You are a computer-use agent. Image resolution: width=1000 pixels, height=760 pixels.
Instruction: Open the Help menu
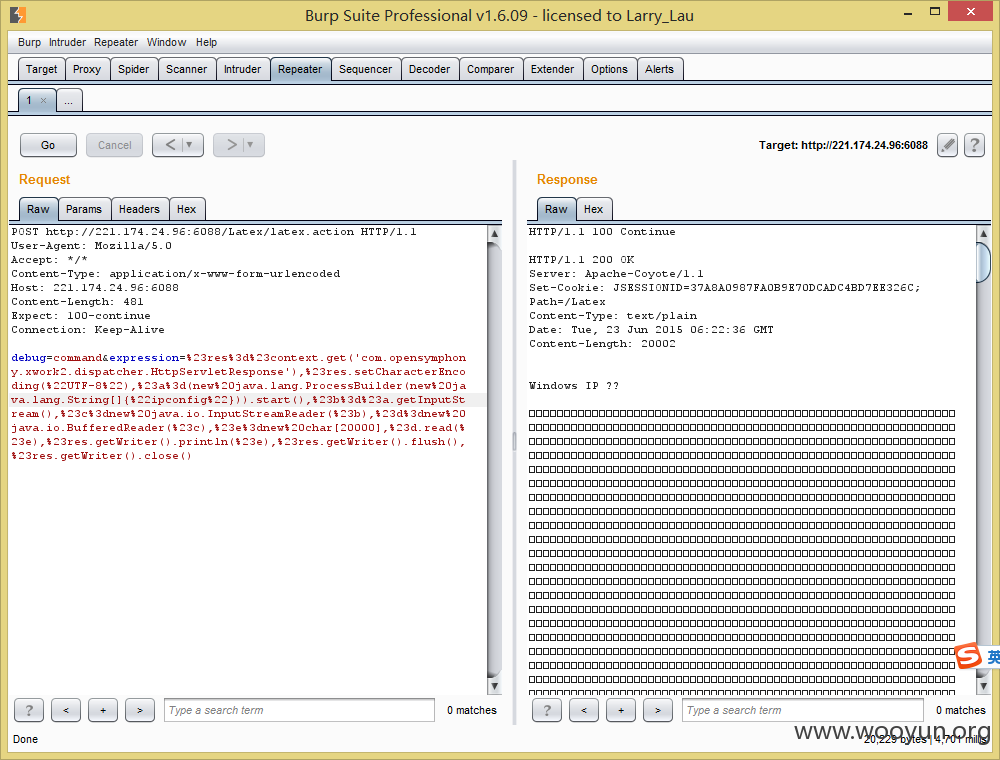coord(206,42)
